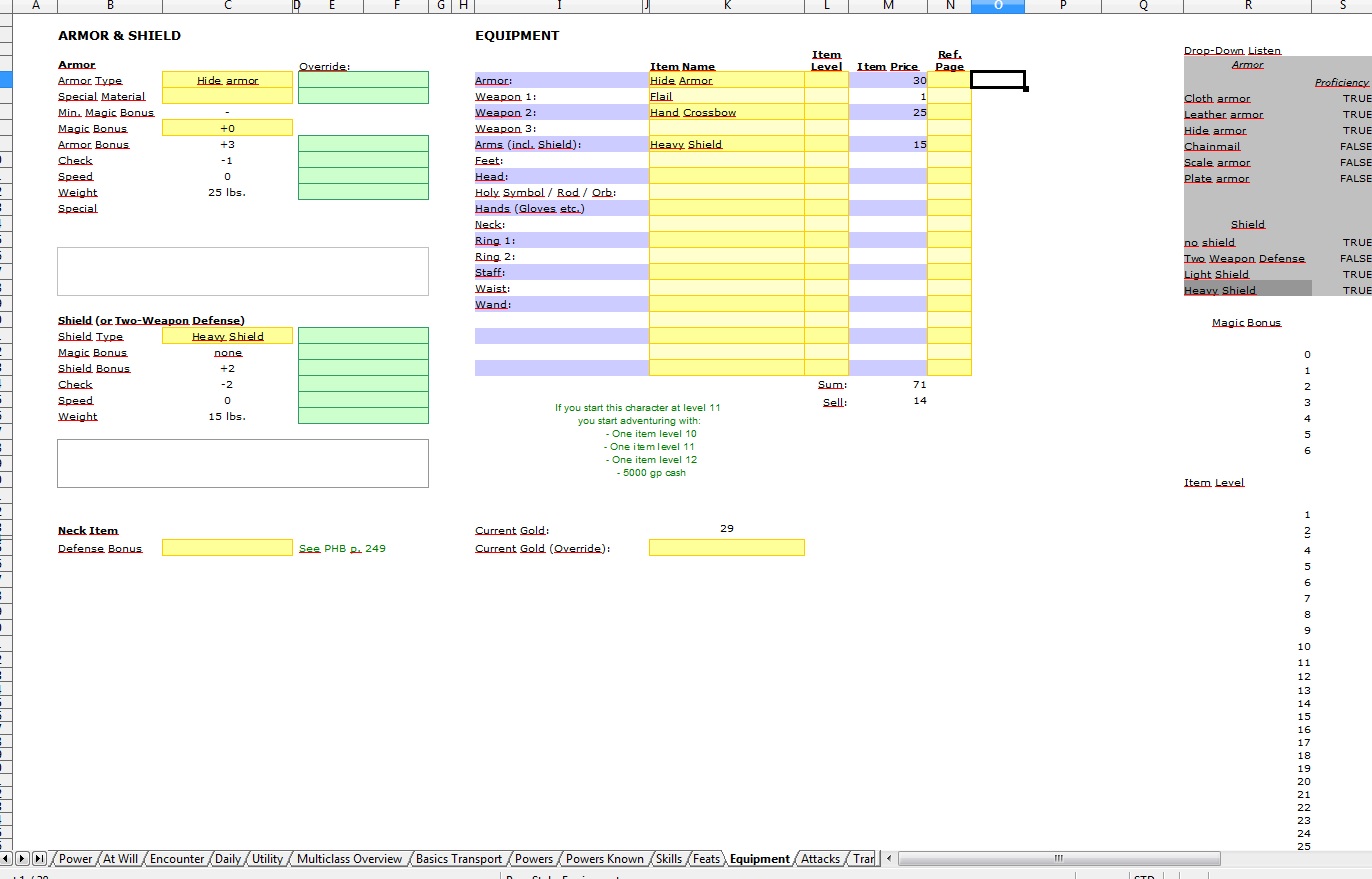The height and width of the screenshot is (879, 1372).
Task: Click the Current Gold Override cell
Action: (726, 548)
